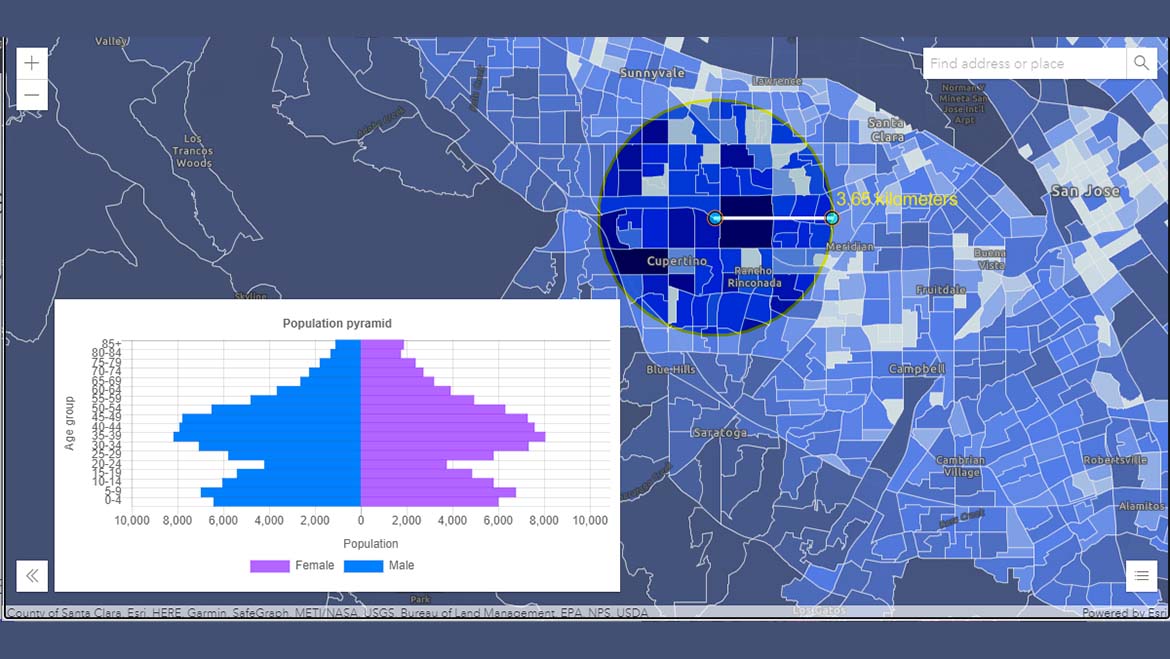Expand the bottom-right map tools panel
Screen dimensions: 1170x659
click(1142, 575)
